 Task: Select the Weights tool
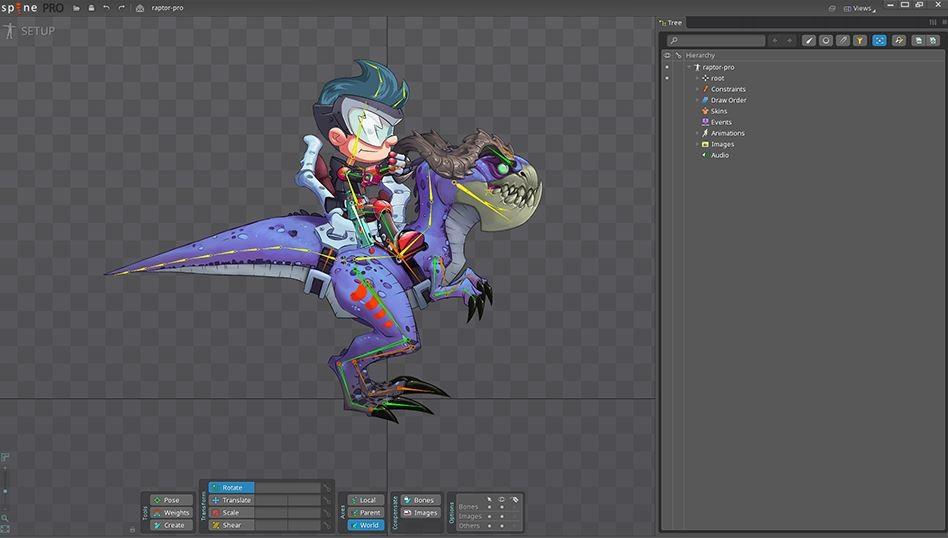tap(171, 513)
